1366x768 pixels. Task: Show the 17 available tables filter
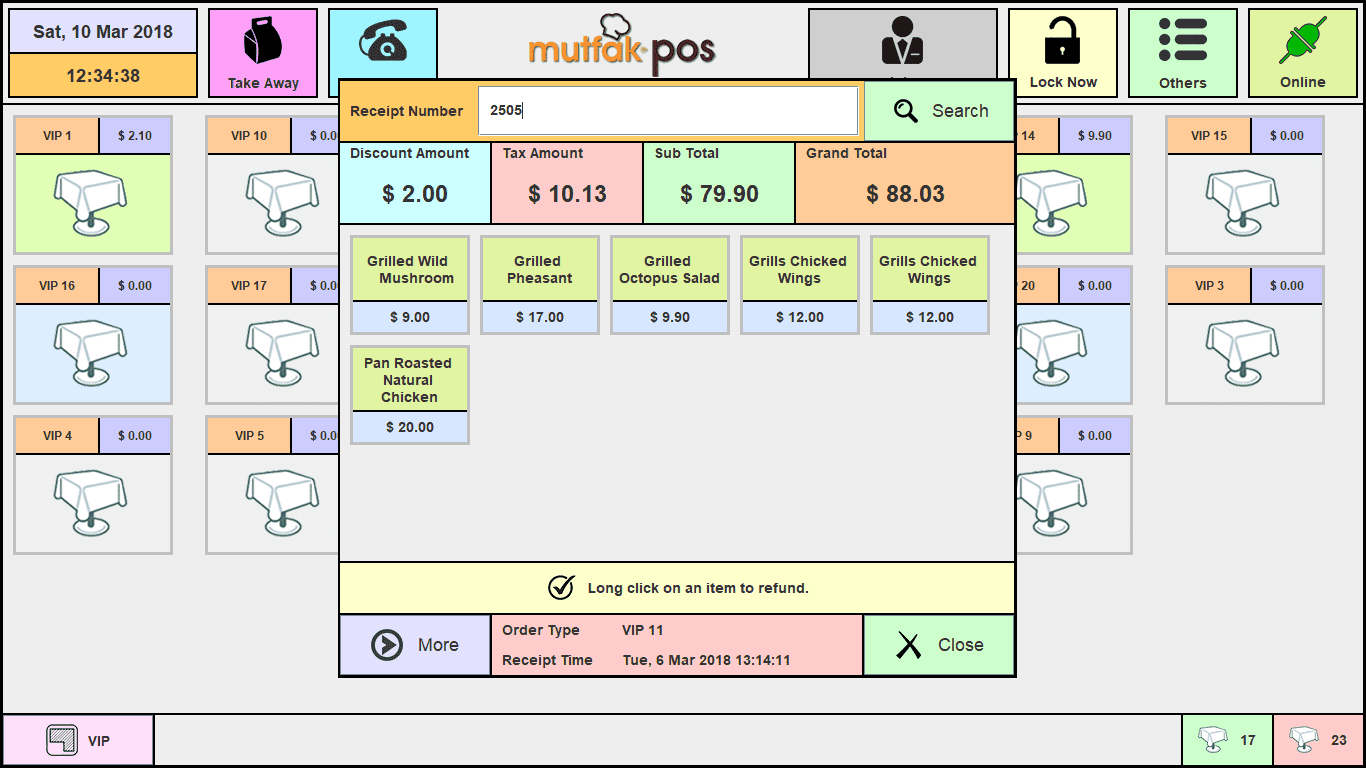click(1227, 741)
